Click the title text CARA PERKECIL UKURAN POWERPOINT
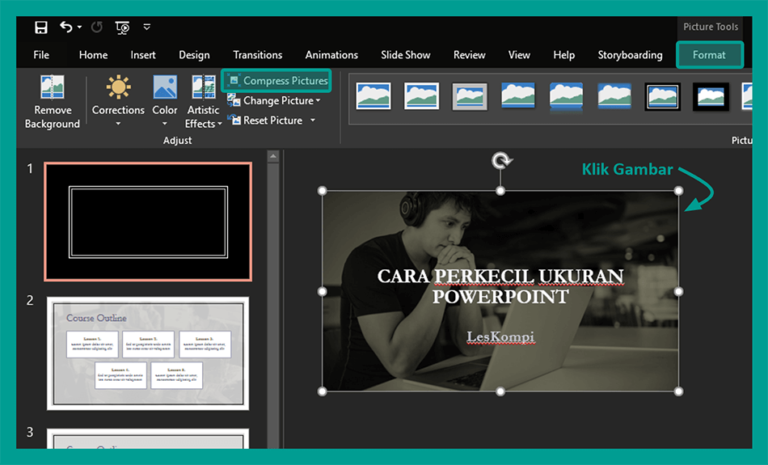This screenshot has width=768, height=465. (500, 286)
